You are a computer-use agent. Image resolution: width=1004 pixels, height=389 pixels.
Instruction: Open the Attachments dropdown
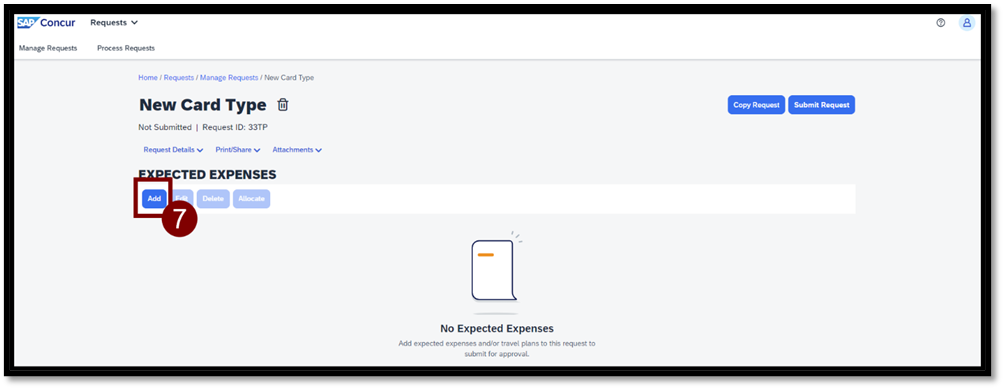[x=297, y=150]
